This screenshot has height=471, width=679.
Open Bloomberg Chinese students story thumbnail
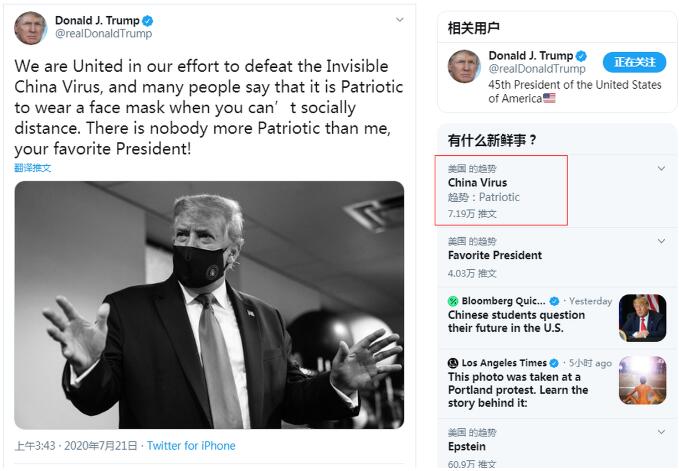643,318
